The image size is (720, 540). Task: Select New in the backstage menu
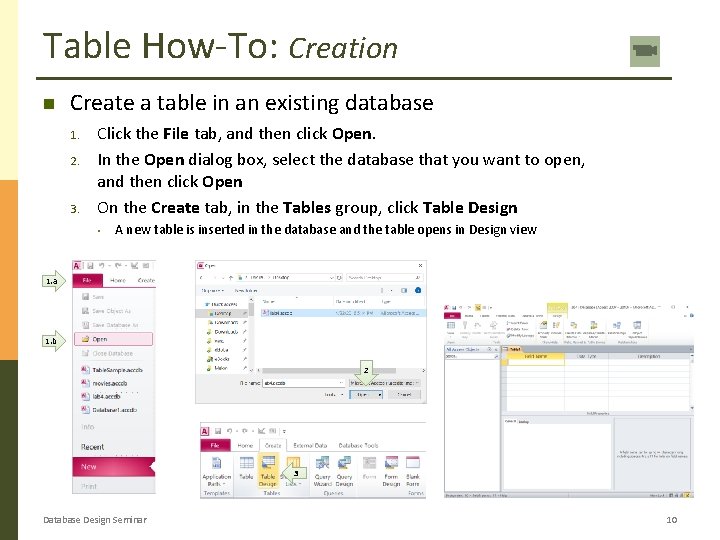tap(113, 467)
